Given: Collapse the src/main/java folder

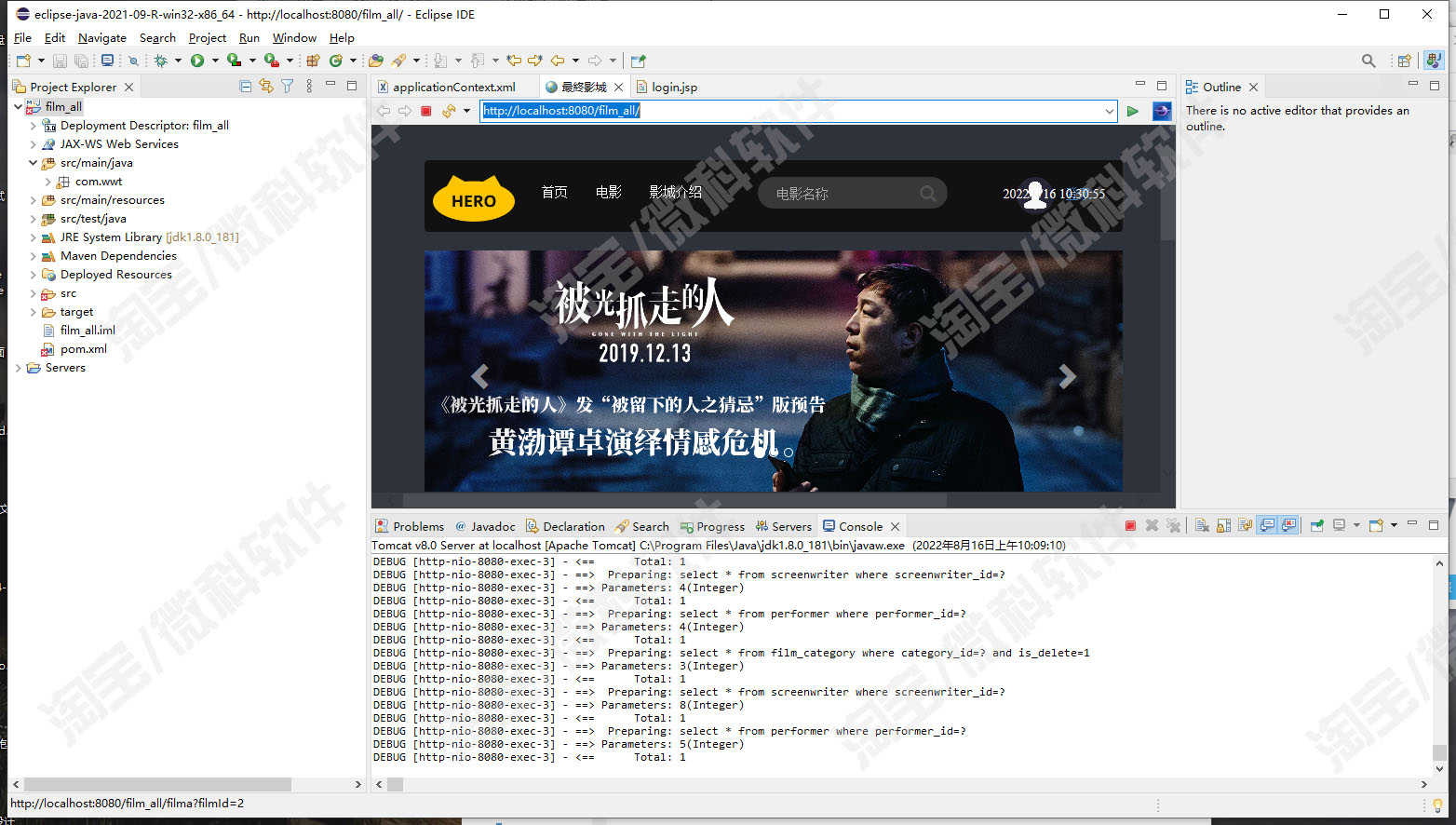Looking at the screenshot, I should 33,163.
